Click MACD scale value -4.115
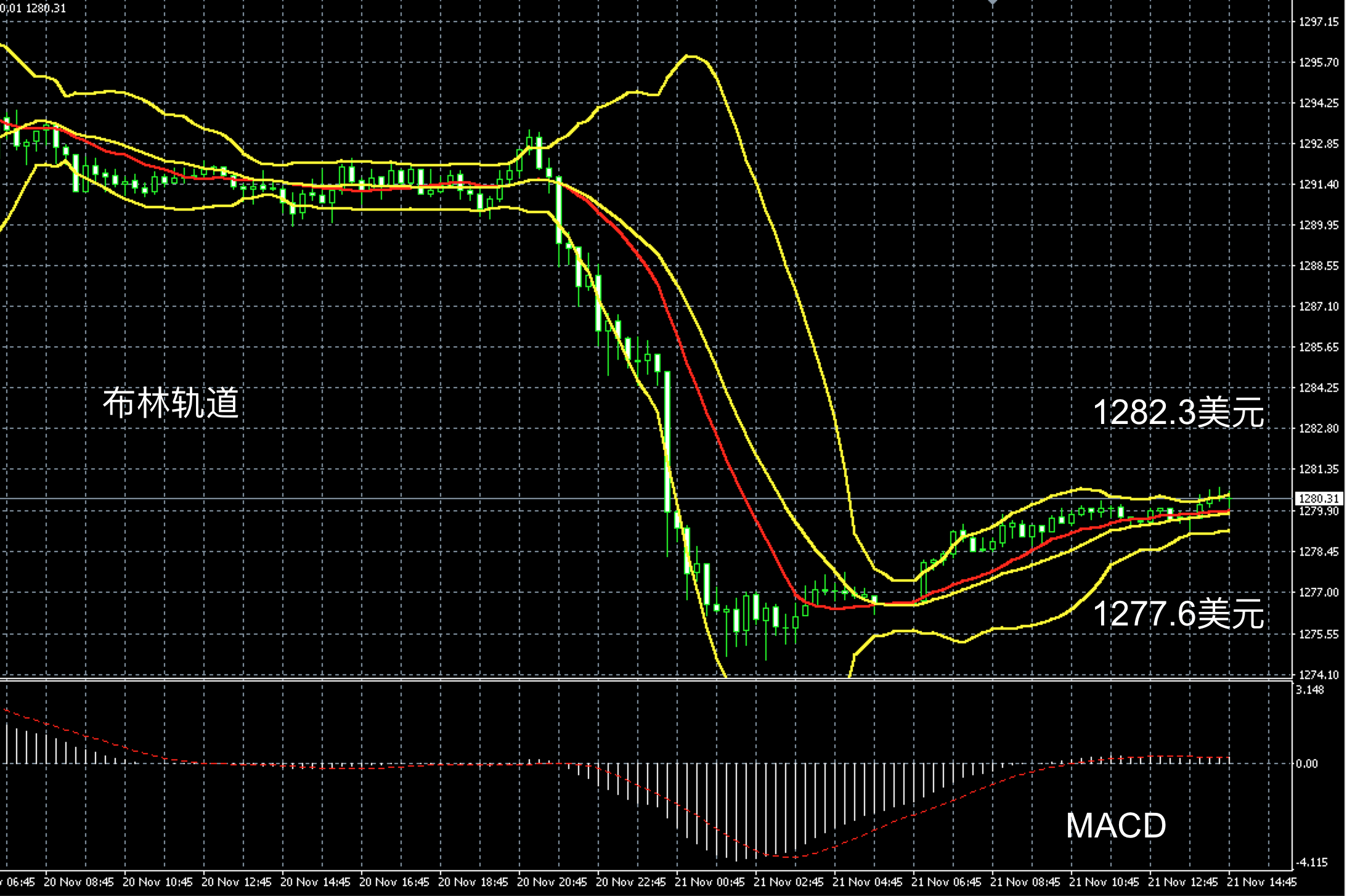 (x=1311, y=862)
